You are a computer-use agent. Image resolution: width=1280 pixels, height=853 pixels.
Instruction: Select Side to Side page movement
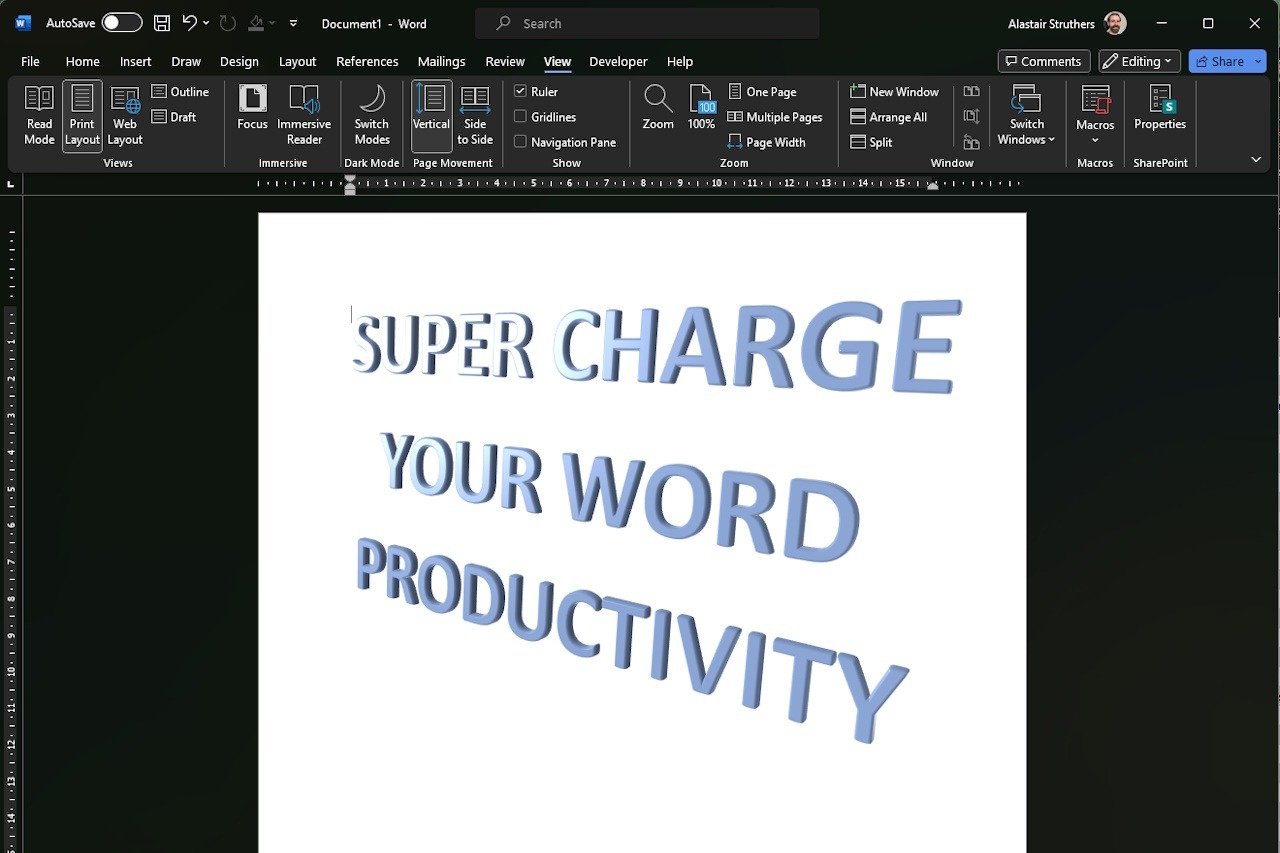(475, 115)
